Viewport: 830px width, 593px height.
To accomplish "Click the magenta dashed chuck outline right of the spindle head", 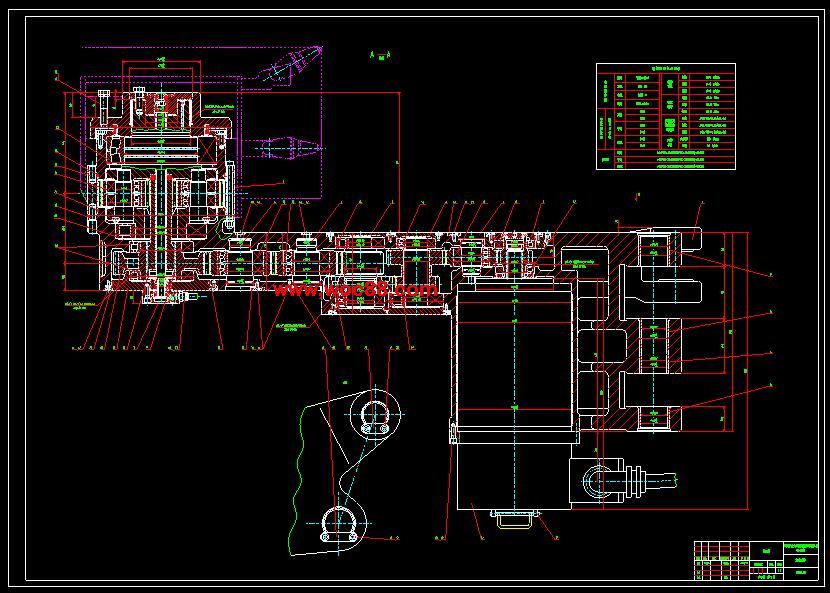I will (x=290, y=148).
